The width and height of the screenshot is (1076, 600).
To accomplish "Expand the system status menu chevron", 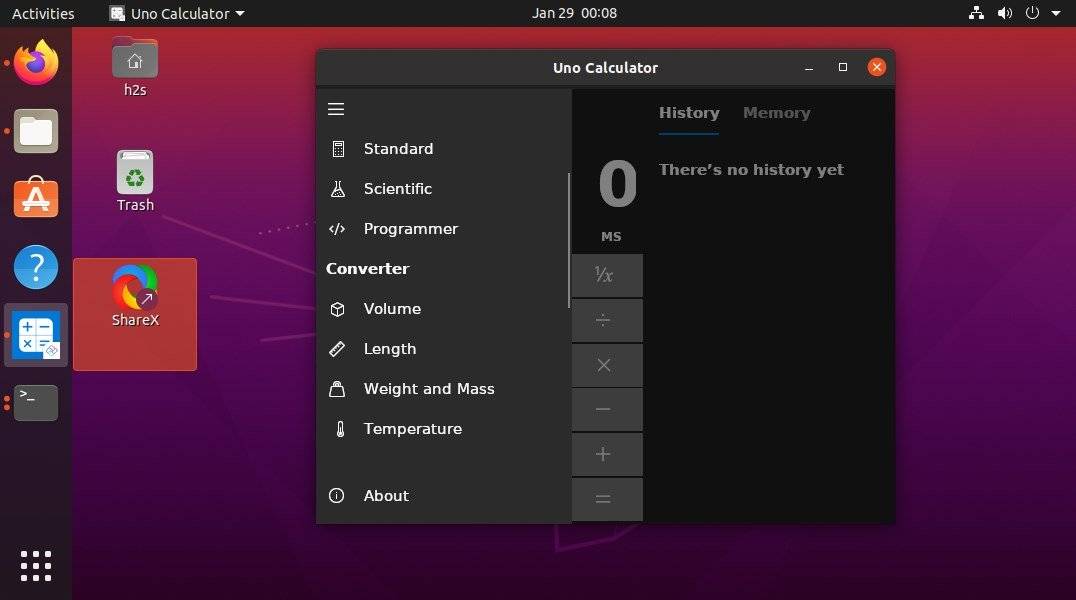I will tap(1055, 13).
